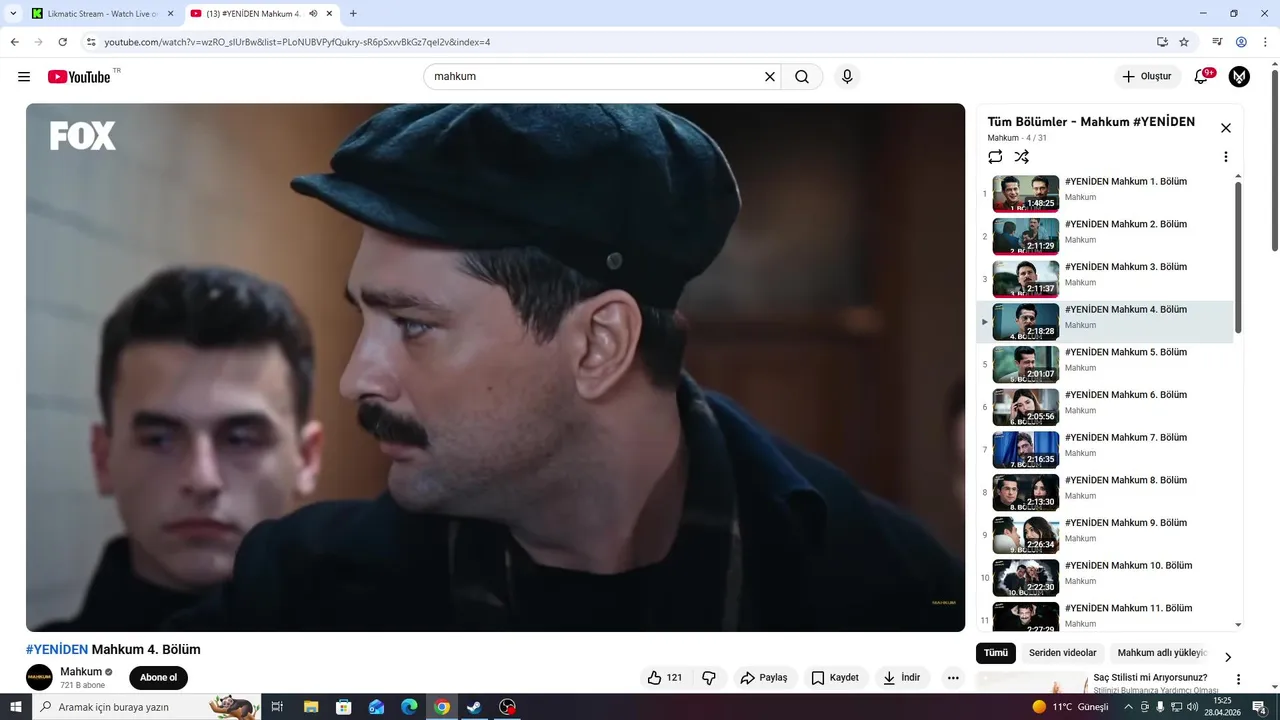Image resolution: width=1280 pixels, height=720 pixels.
Task: Toggle playlist loop
Action: 995,157
